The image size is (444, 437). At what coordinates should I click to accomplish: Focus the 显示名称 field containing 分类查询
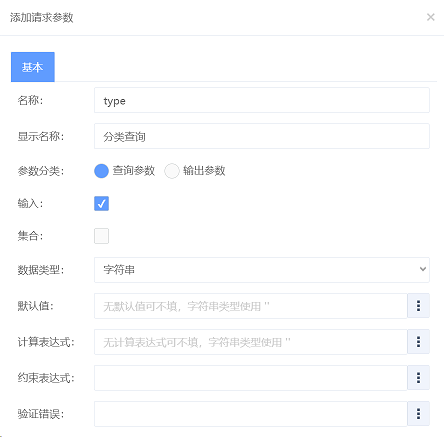[x=262, y=136]
